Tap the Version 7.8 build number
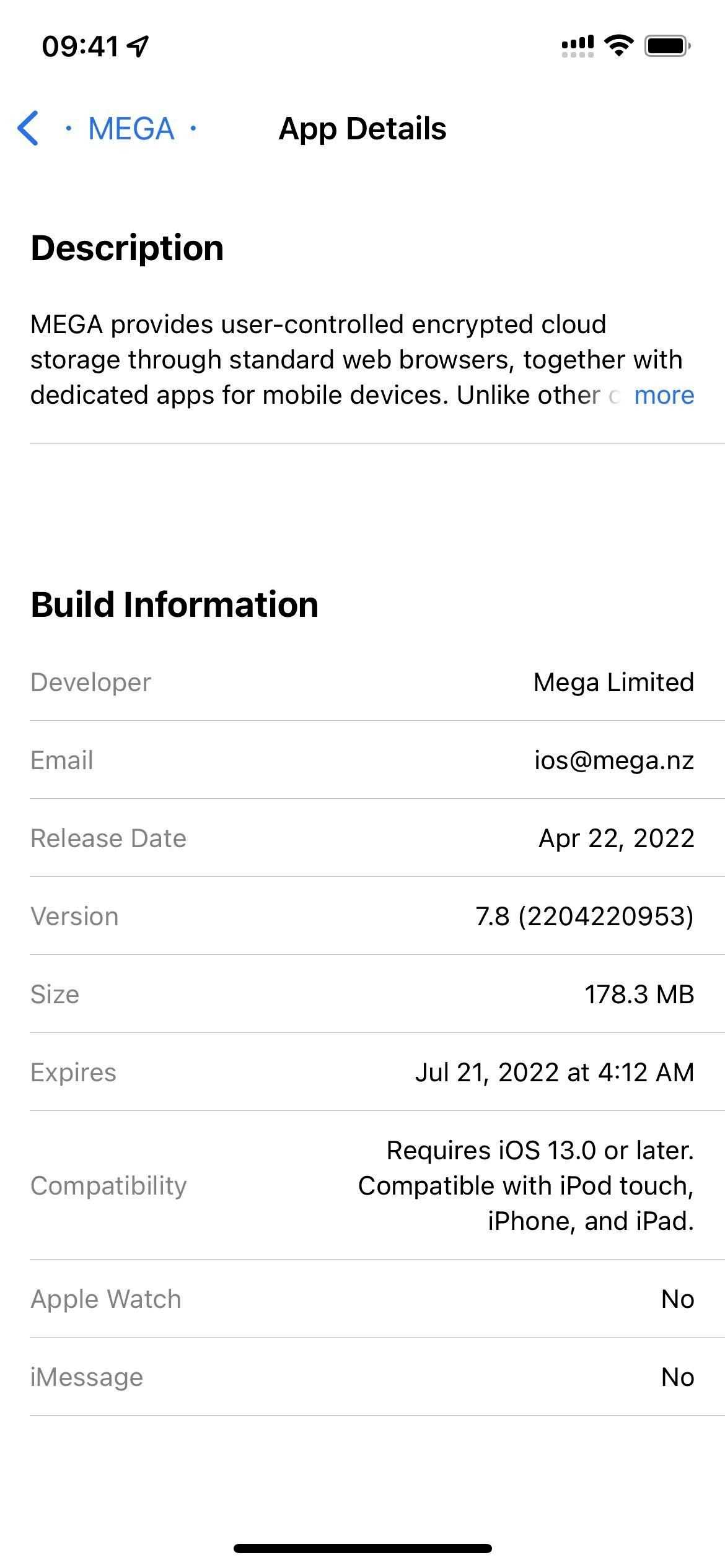 (x=584, y=916)
